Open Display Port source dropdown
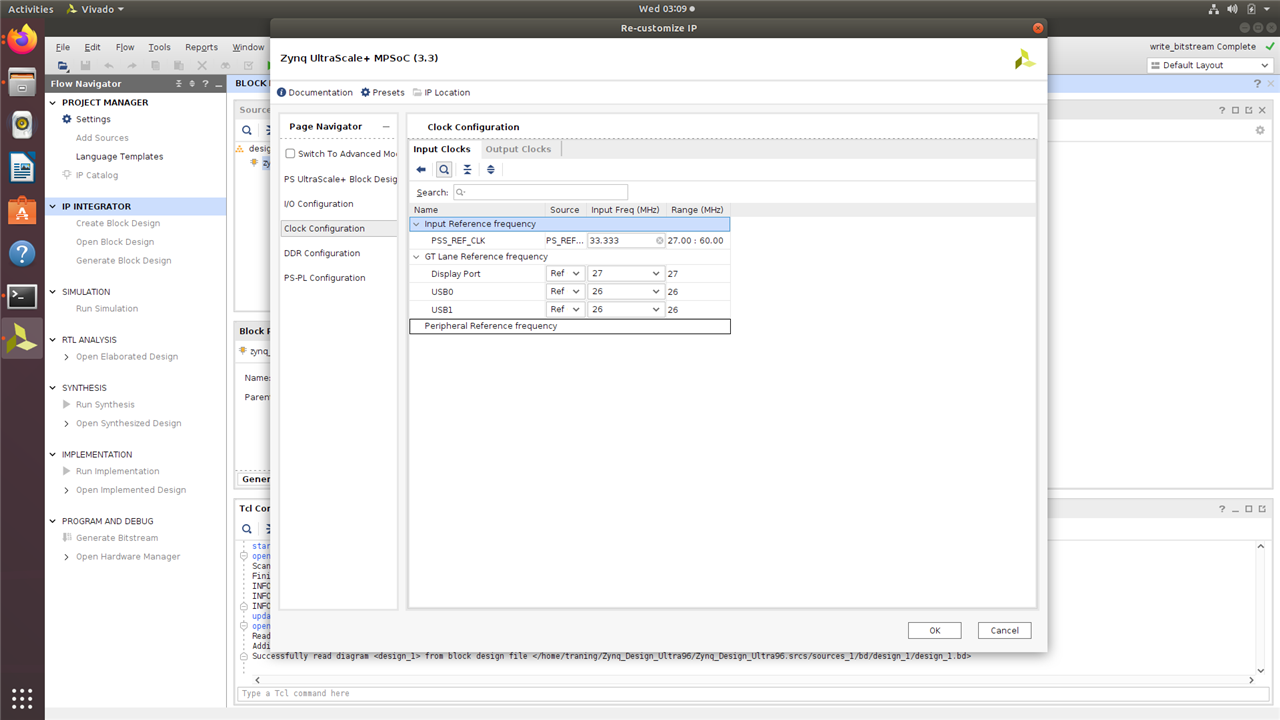1280x720 pixels. [x=565, y=274]
